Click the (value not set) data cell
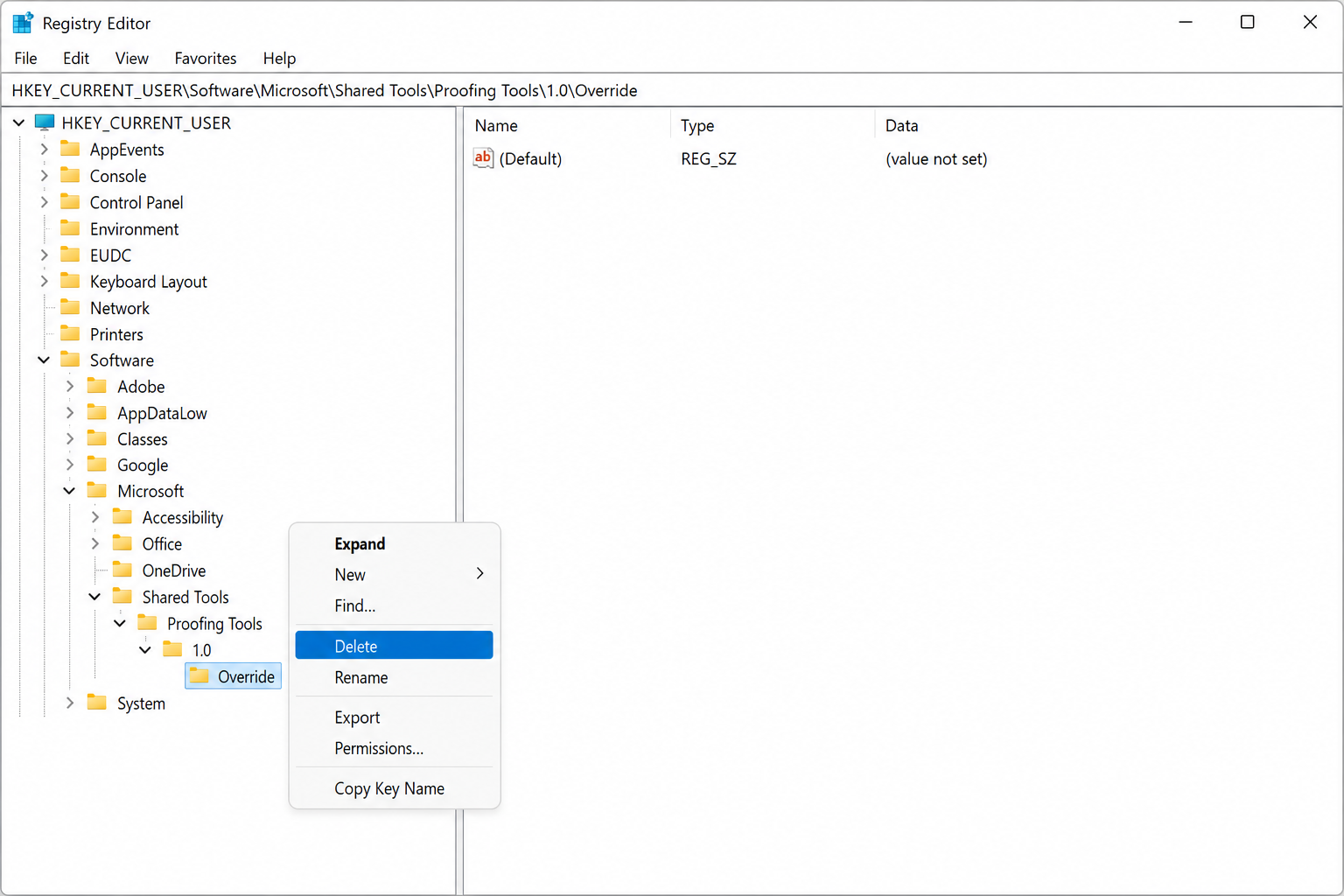 pyautogui.click(x=936, y=158)
